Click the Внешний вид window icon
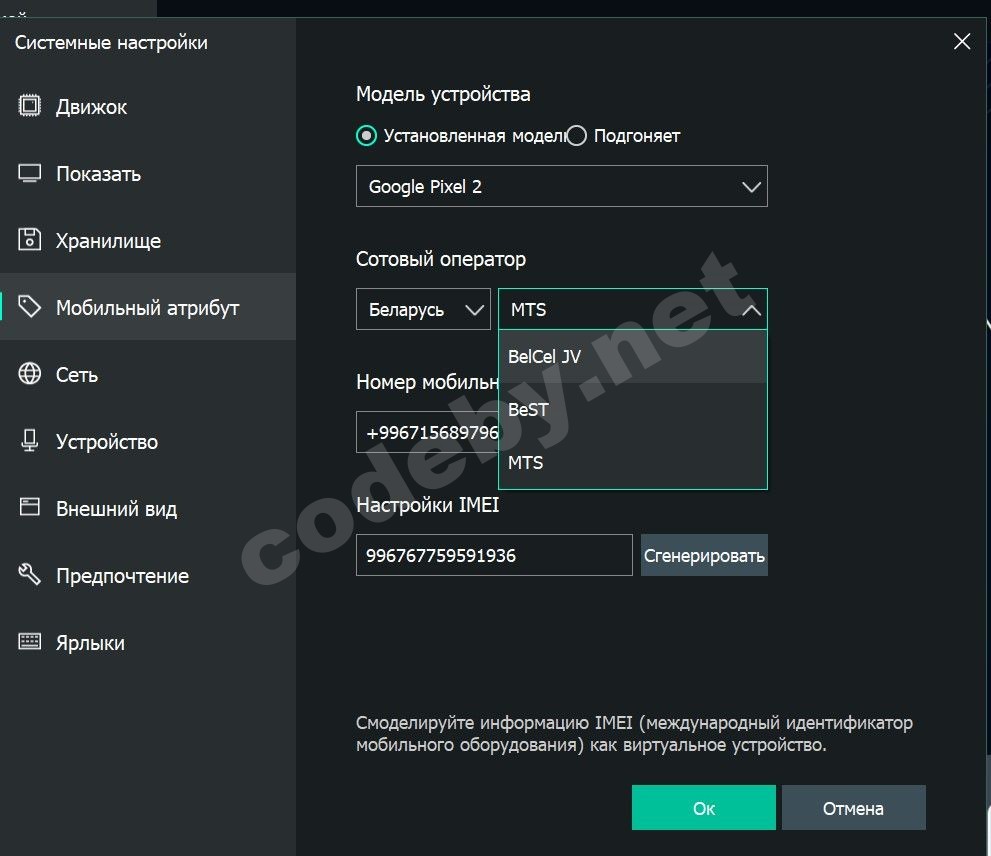 coord(29,507)
